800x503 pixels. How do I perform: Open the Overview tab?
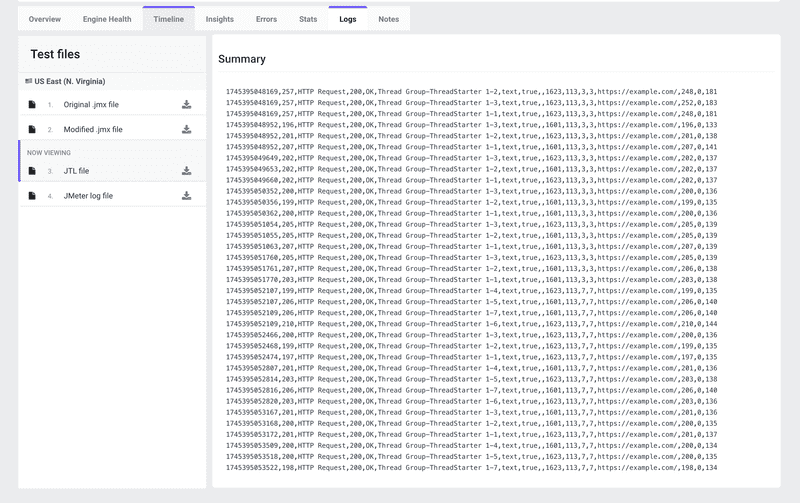44,19
